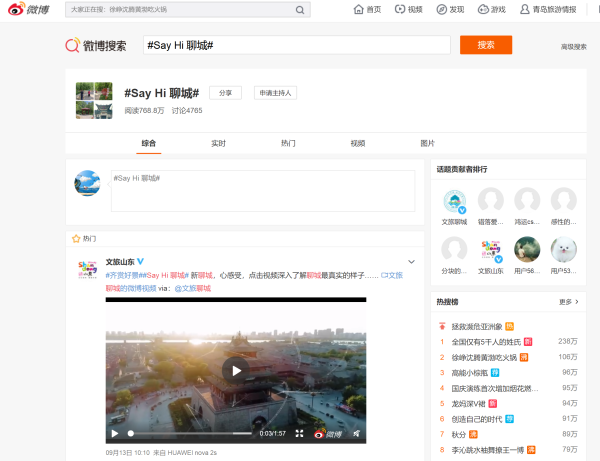Open hot search 龙妈深V裙

coord(468,404)
